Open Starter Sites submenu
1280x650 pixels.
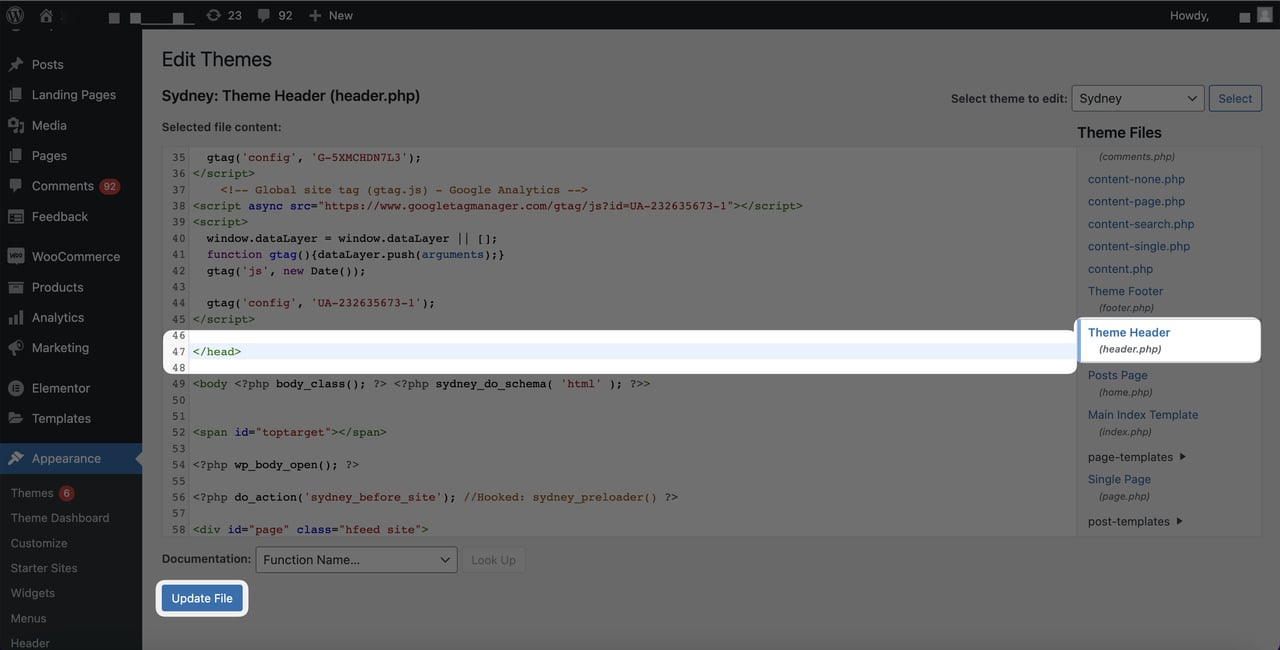pyautogui.click(x=44, y=568)
